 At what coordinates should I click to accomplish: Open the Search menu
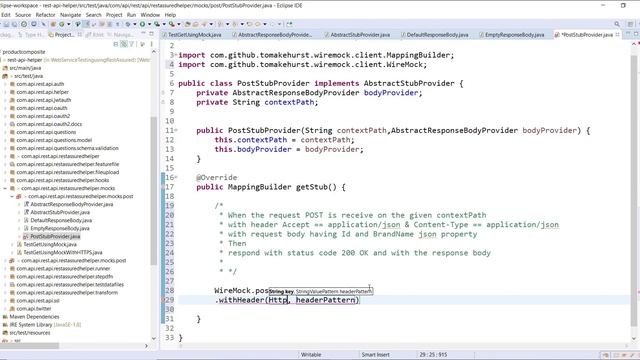point(93,15)
